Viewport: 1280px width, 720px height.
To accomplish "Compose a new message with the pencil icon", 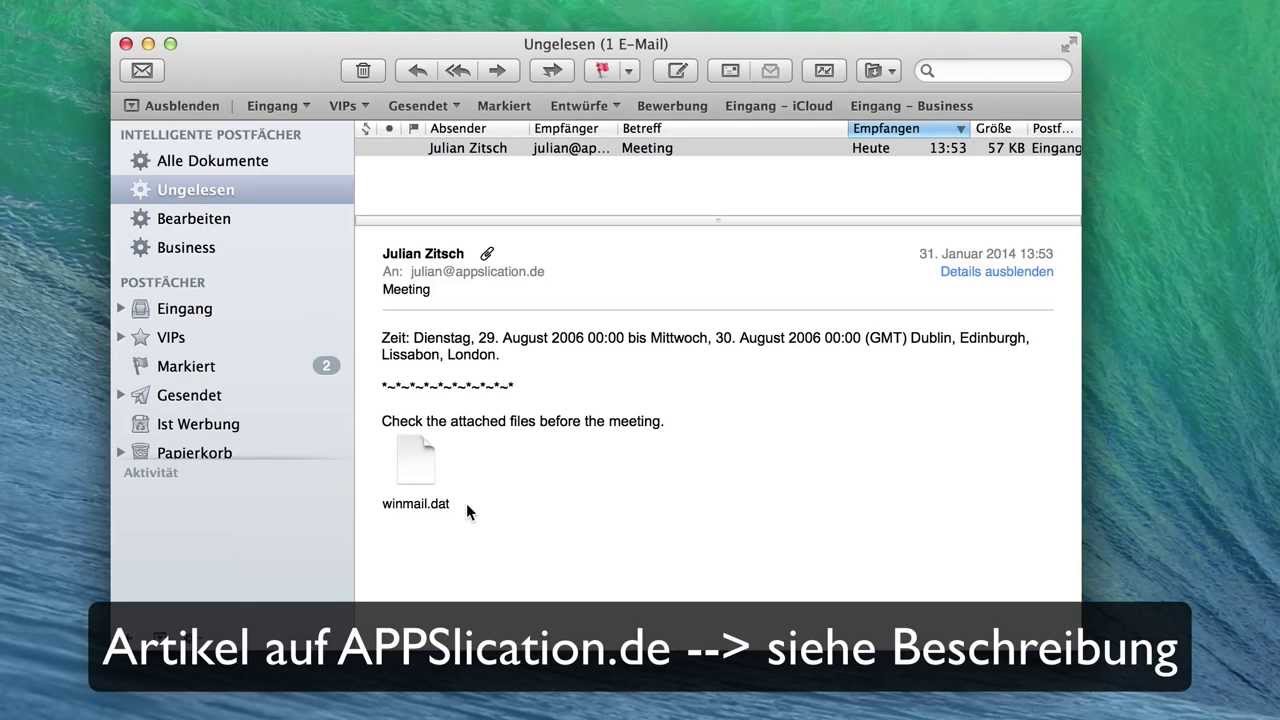I will [677, 71].
